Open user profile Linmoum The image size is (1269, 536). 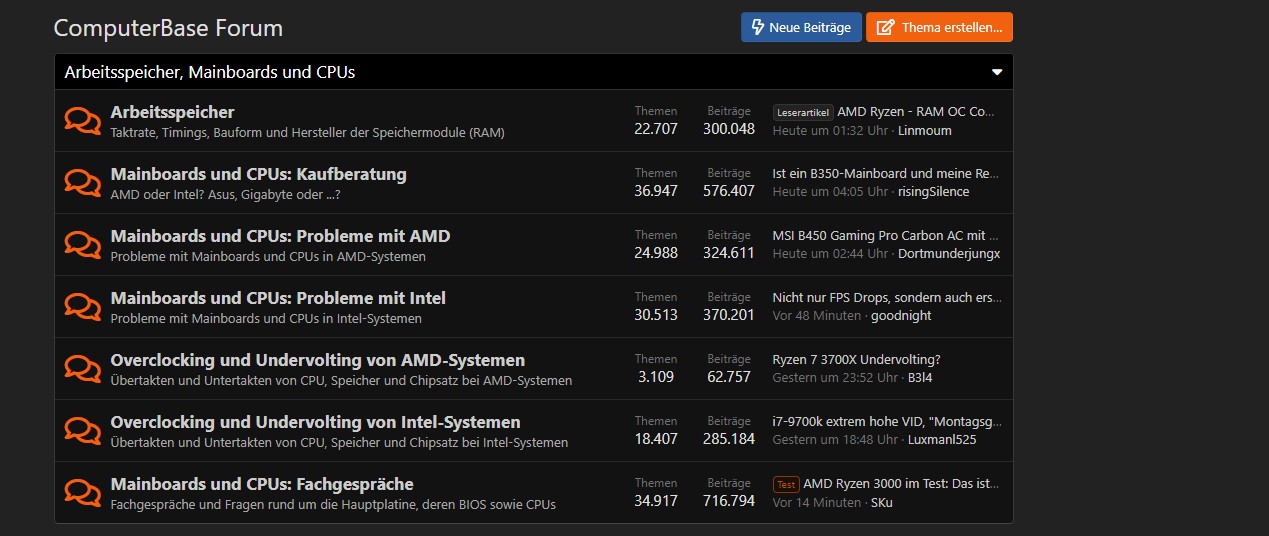[x=925, y=131]
